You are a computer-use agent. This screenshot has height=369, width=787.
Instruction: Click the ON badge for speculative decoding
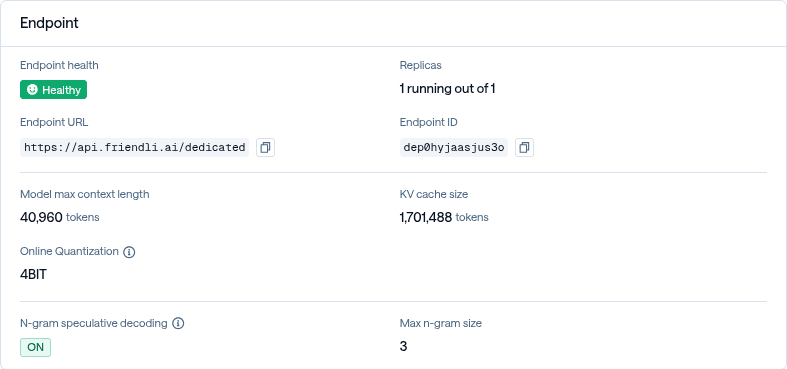pyautogui.click(x=35, y=347)
